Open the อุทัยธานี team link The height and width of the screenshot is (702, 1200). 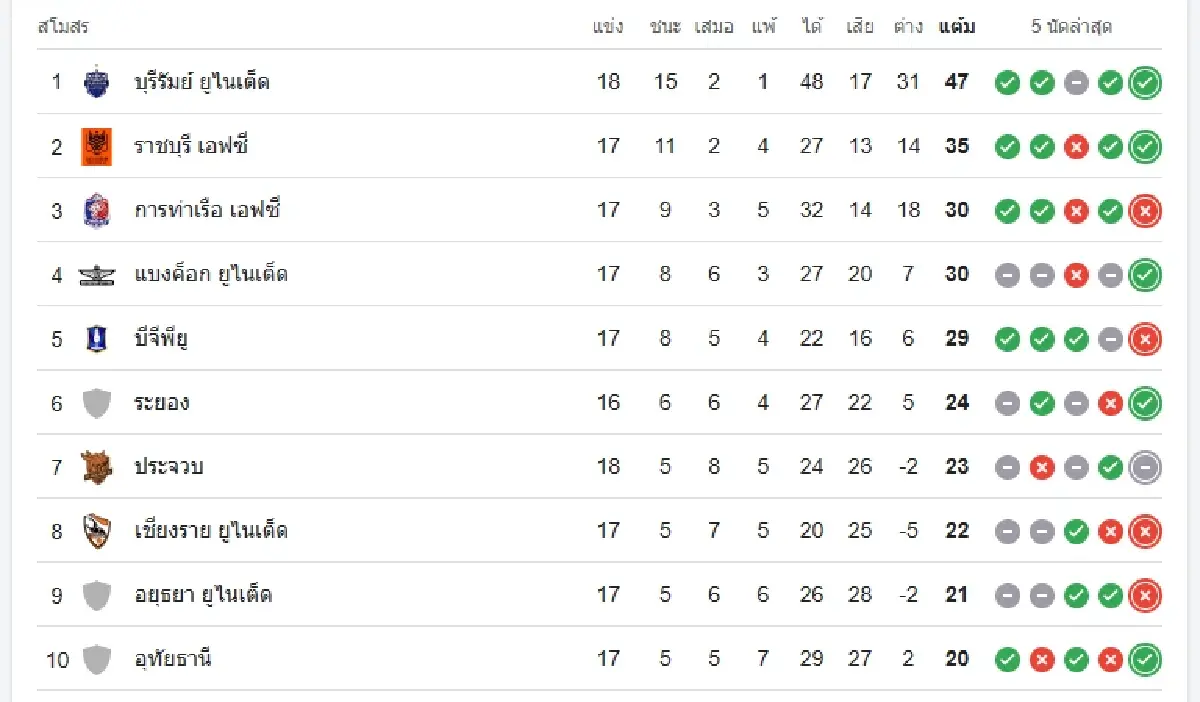pyautogui.click(x=173, y=659)
